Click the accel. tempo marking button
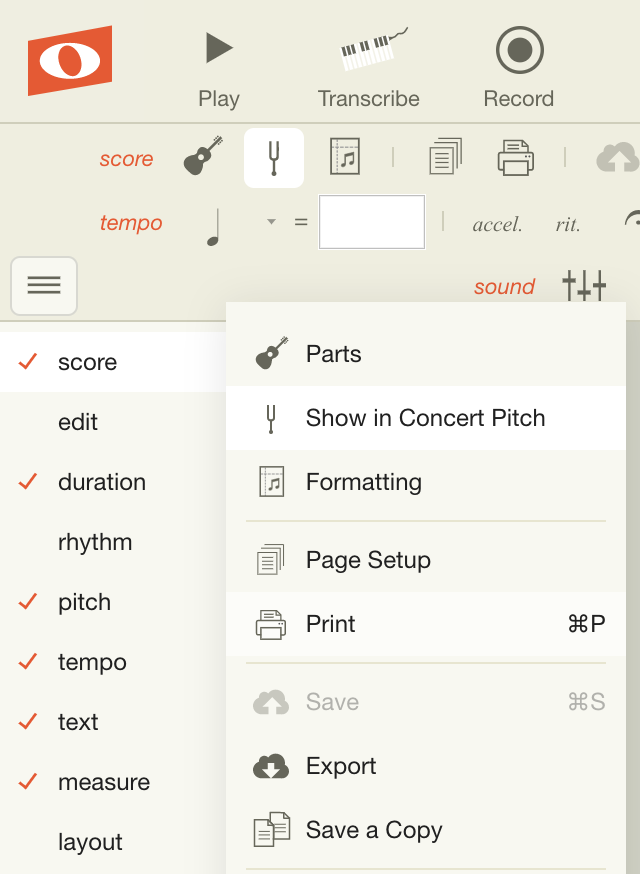 pos(497,224)
